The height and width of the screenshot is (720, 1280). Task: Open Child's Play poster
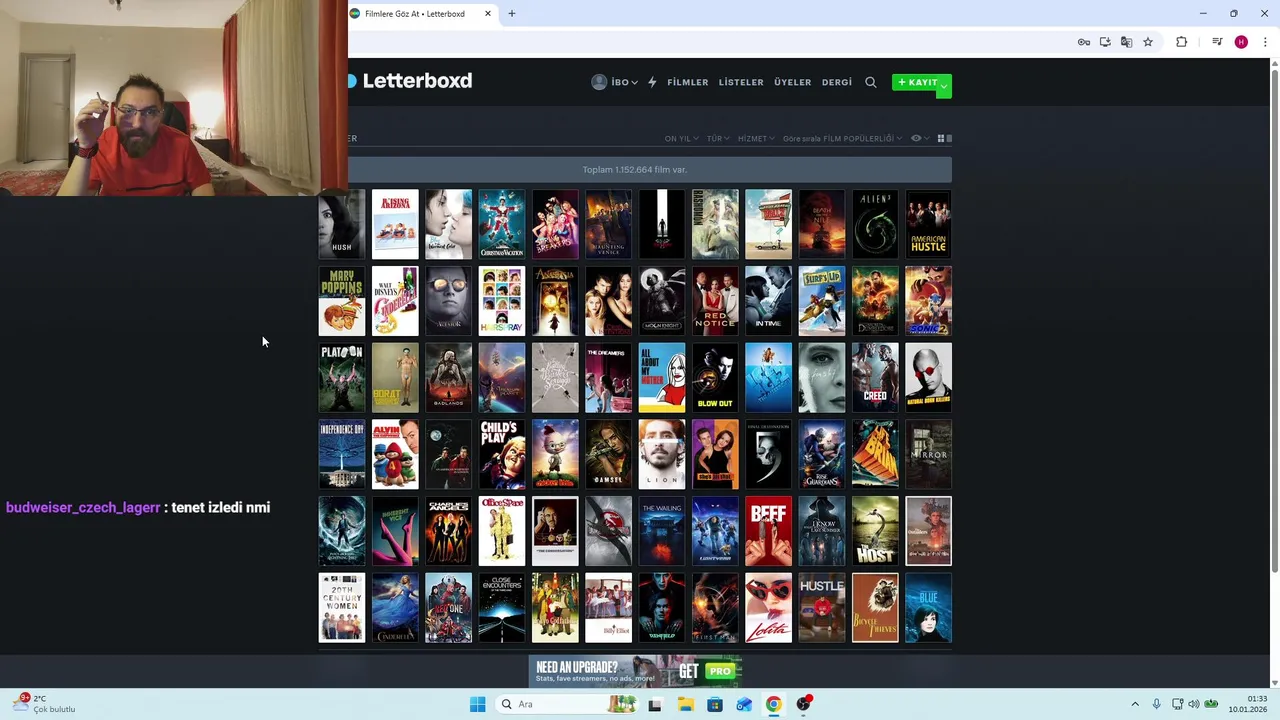click(x=502, y=454)
